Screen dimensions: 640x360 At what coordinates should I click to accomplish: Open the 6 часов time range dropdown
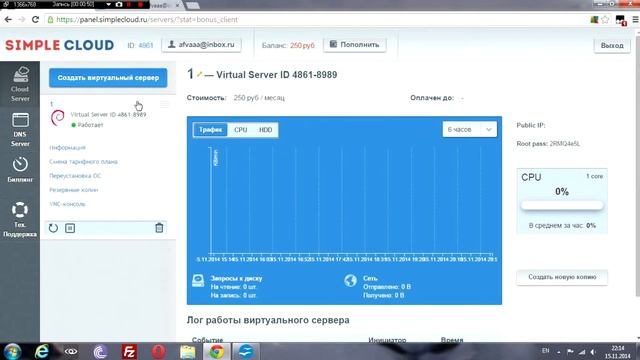(x=469, y=129)
